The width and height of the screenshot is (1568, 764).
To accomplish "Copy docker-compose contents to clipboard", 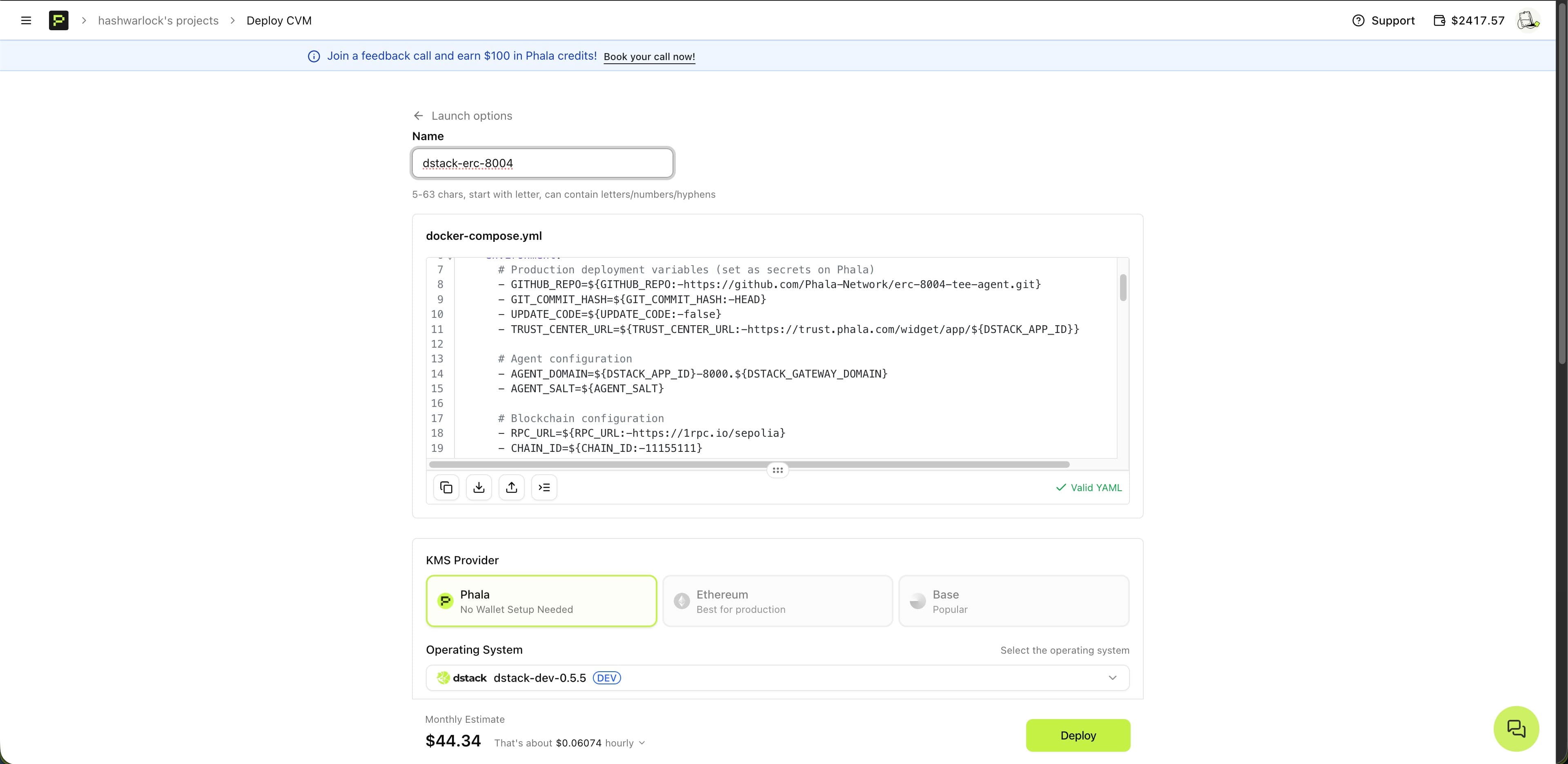I will click(446, 487).
